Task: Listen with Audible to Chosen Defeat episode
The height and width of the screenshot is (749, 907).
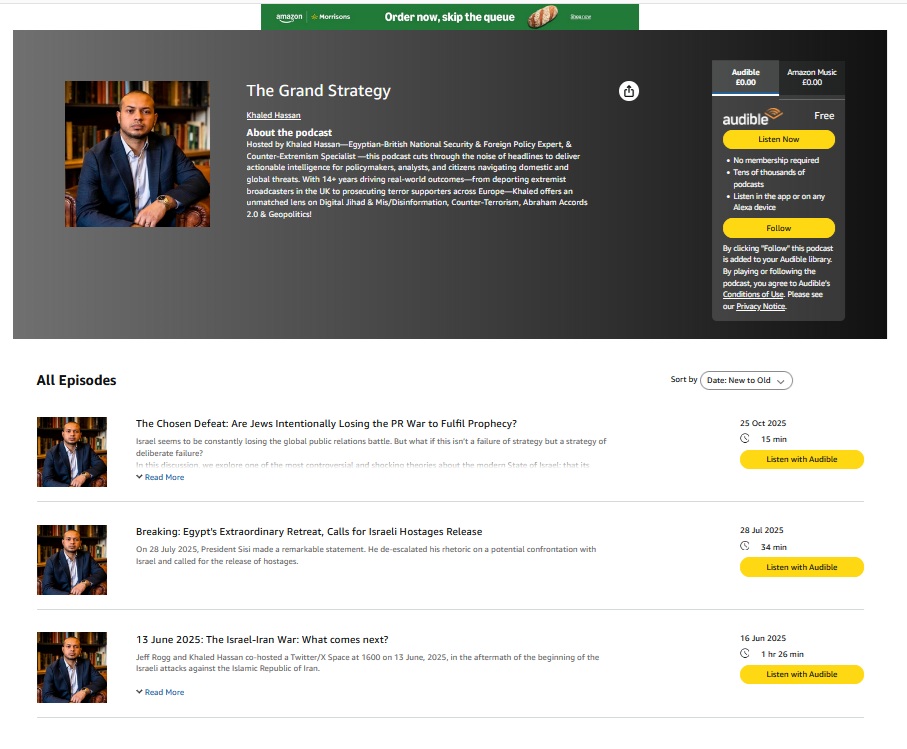Action: 802,459
